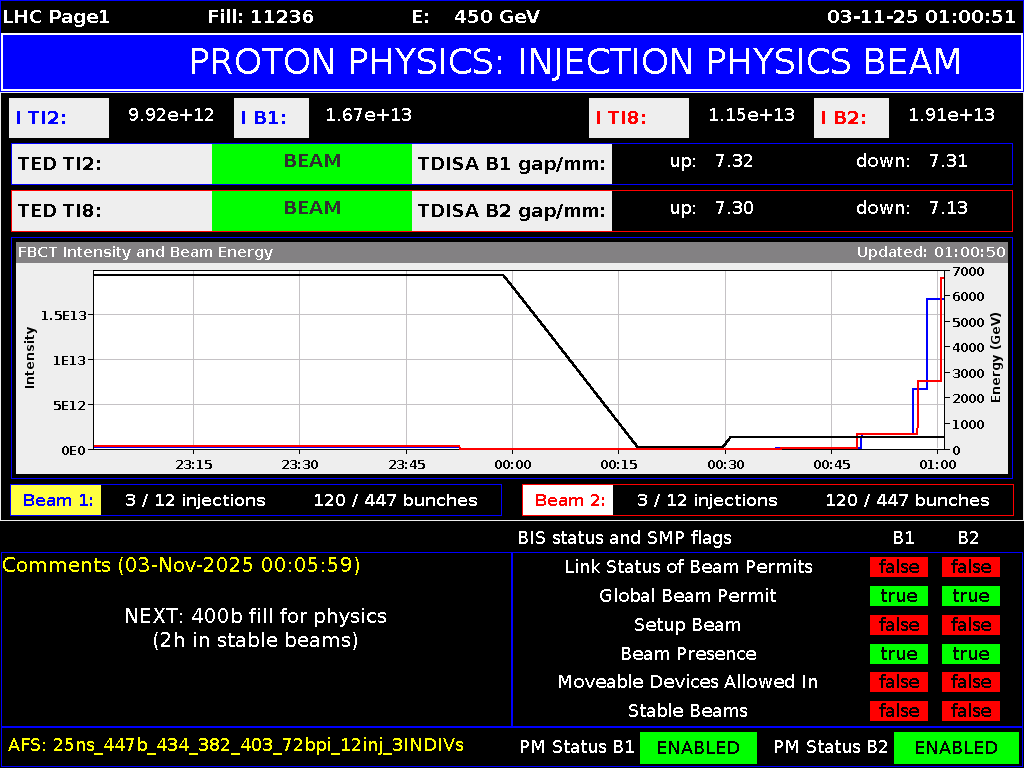Open the Beam 1 injection status panel
1024x768 pixels.
55,500
